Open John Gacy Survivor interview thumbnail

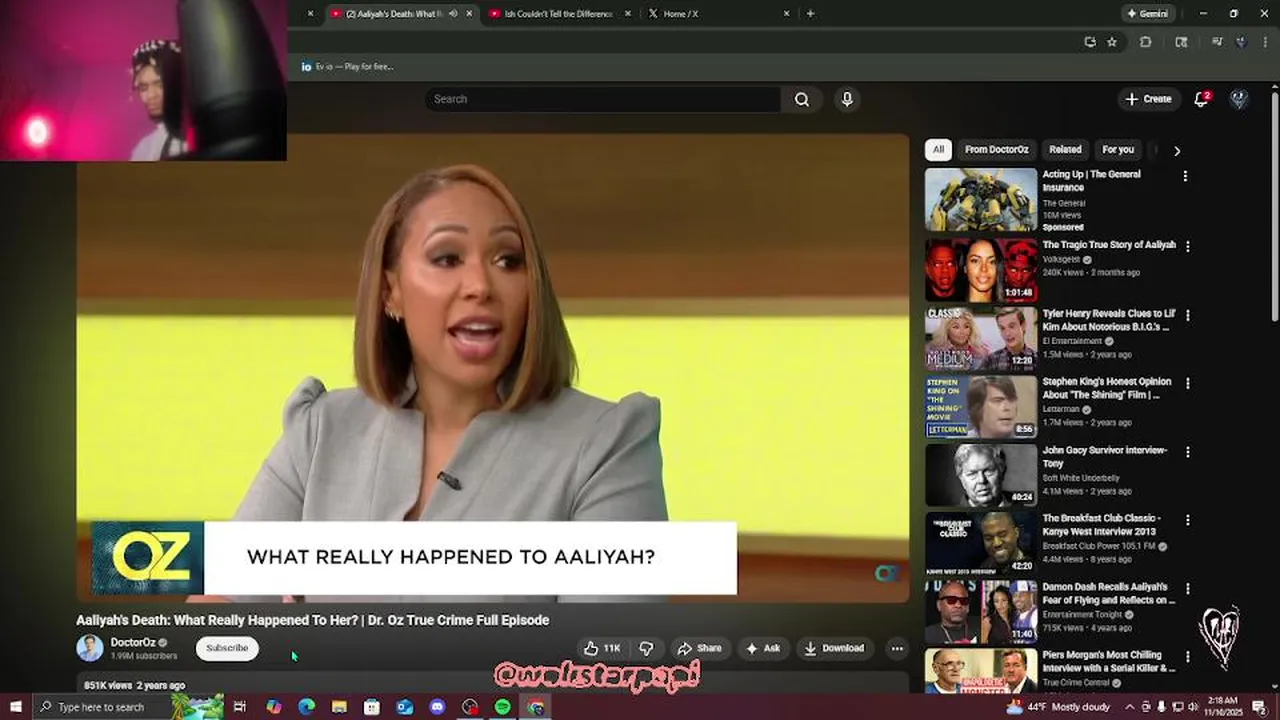pyautogui.click(x=981, y=475)
